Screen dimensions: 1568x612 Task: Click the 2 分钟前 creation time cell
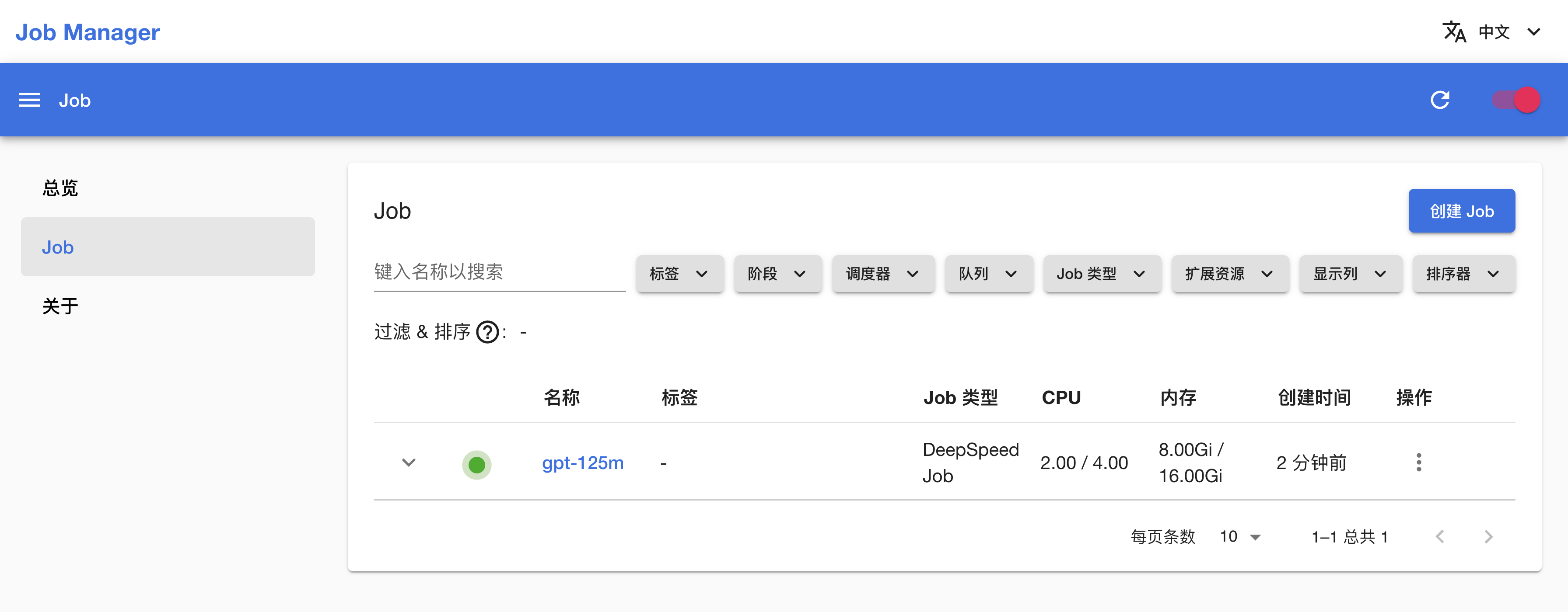[1311, 463]
